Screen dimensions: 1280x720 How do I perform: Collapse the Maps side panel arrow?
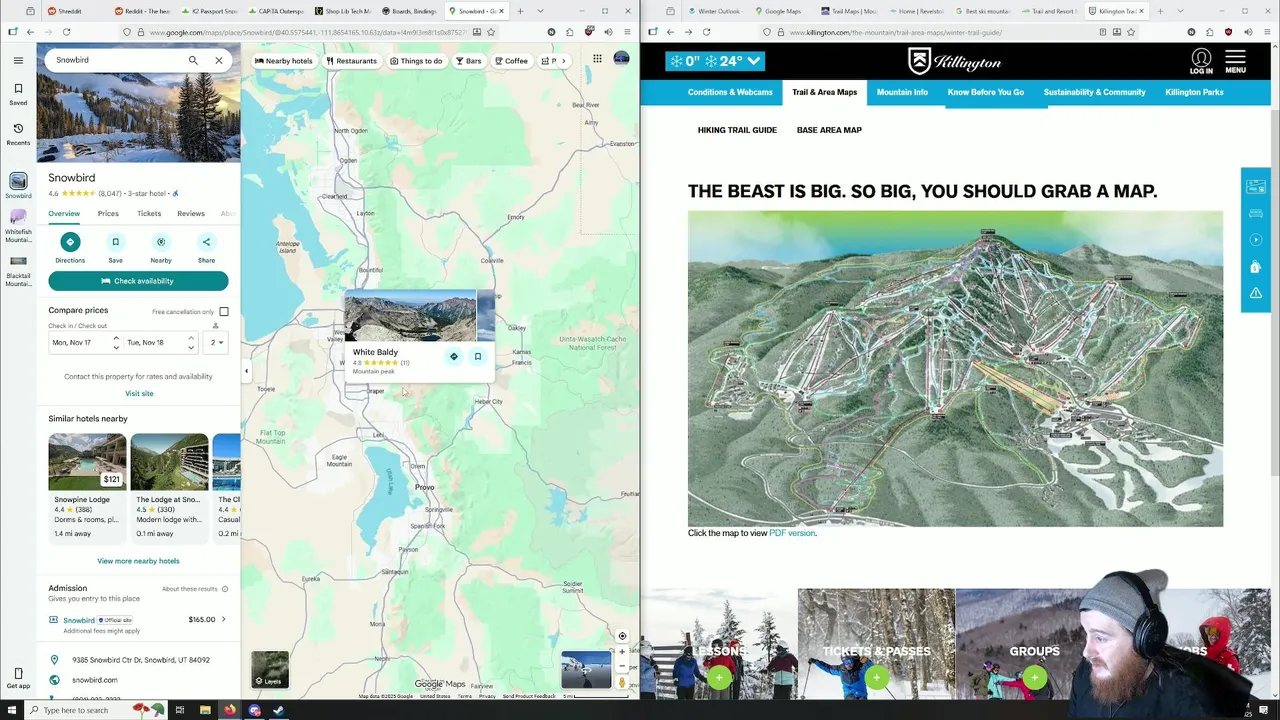pos(246,371)
